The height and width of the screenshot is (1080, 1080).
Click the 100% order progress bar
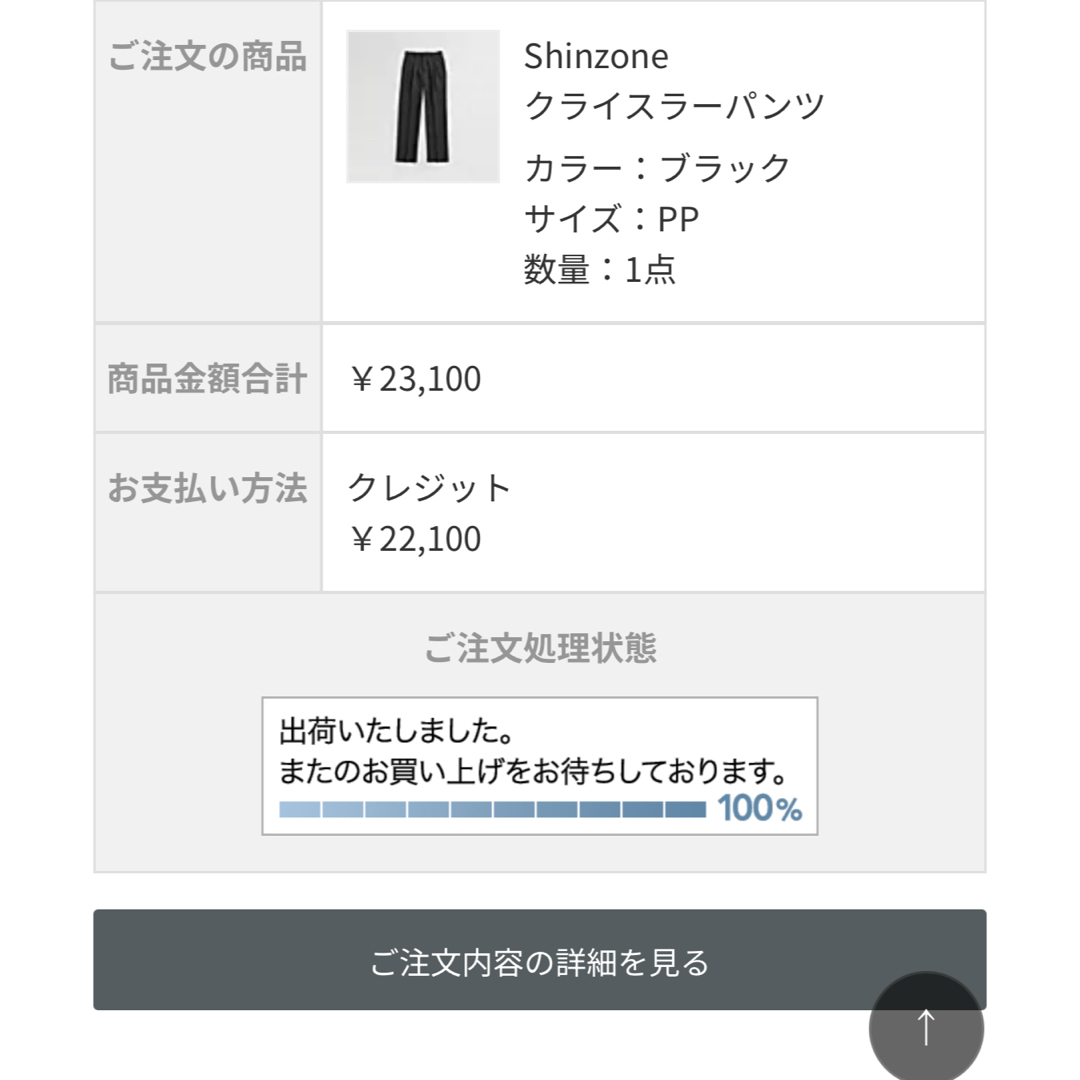click(492, 809)
